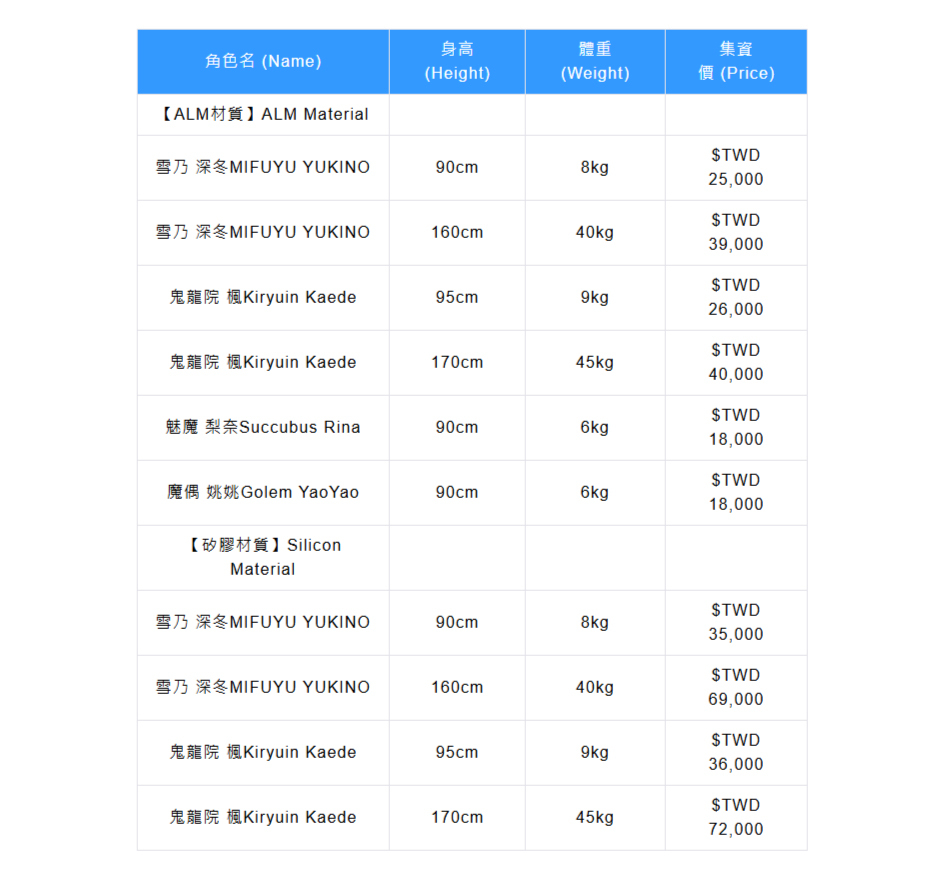Select the $TWD 72,000 price cell
Viewport: 950px width, 878px height.
(736, 817)
